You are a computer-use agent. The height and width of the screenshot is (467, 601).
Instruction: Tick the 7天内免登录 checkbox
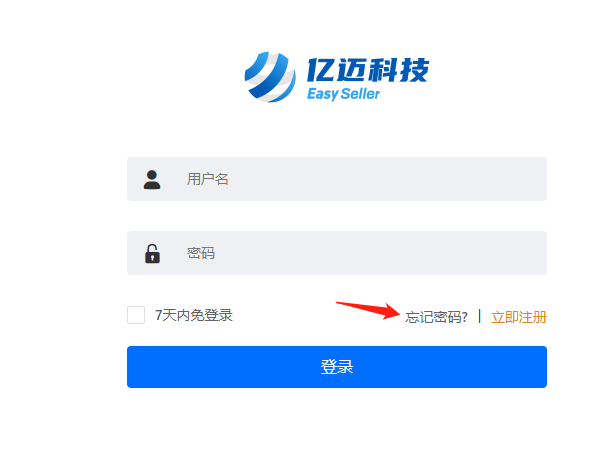136,315
